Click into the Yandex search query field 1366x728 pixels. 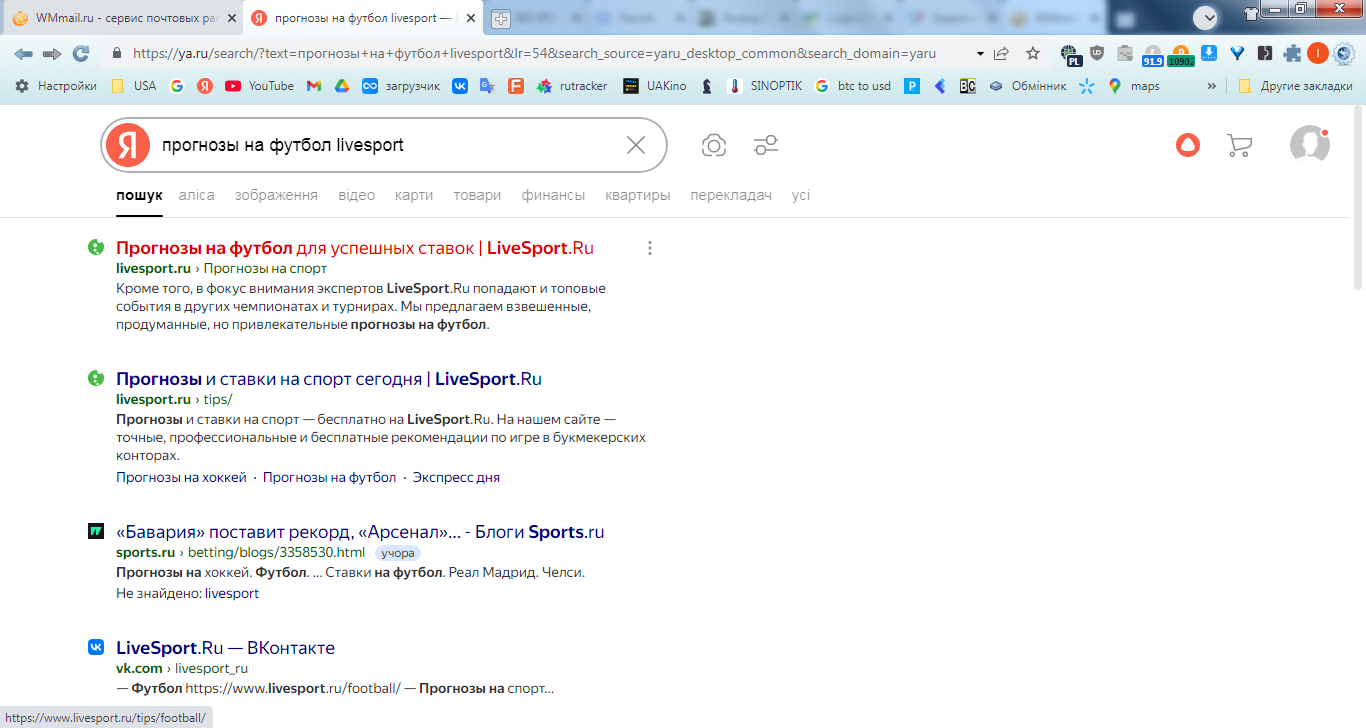pos(385,145)
